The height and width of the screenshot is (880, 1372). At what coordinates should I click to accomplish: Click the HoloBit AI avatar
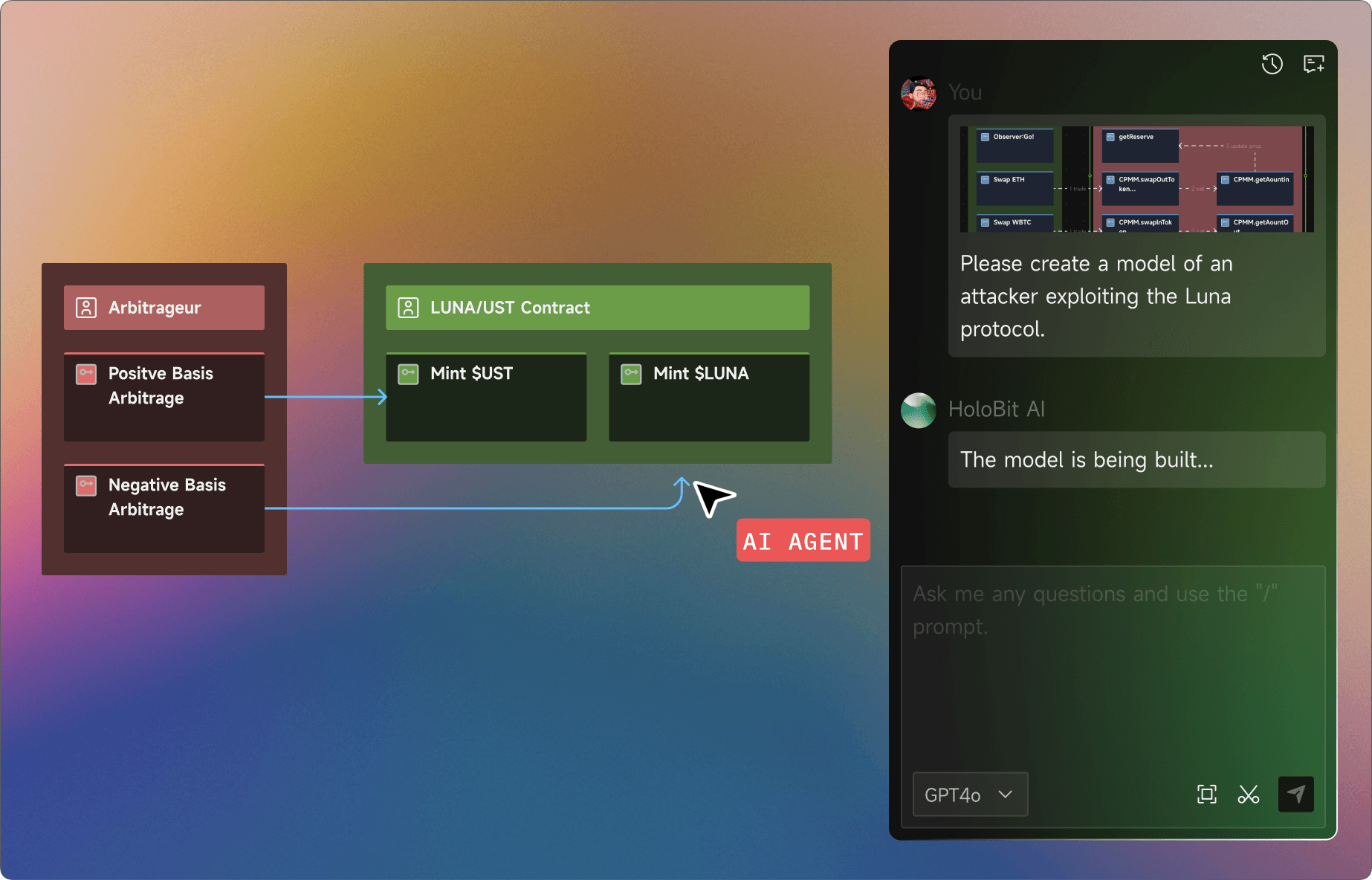(x=919, y=410)
